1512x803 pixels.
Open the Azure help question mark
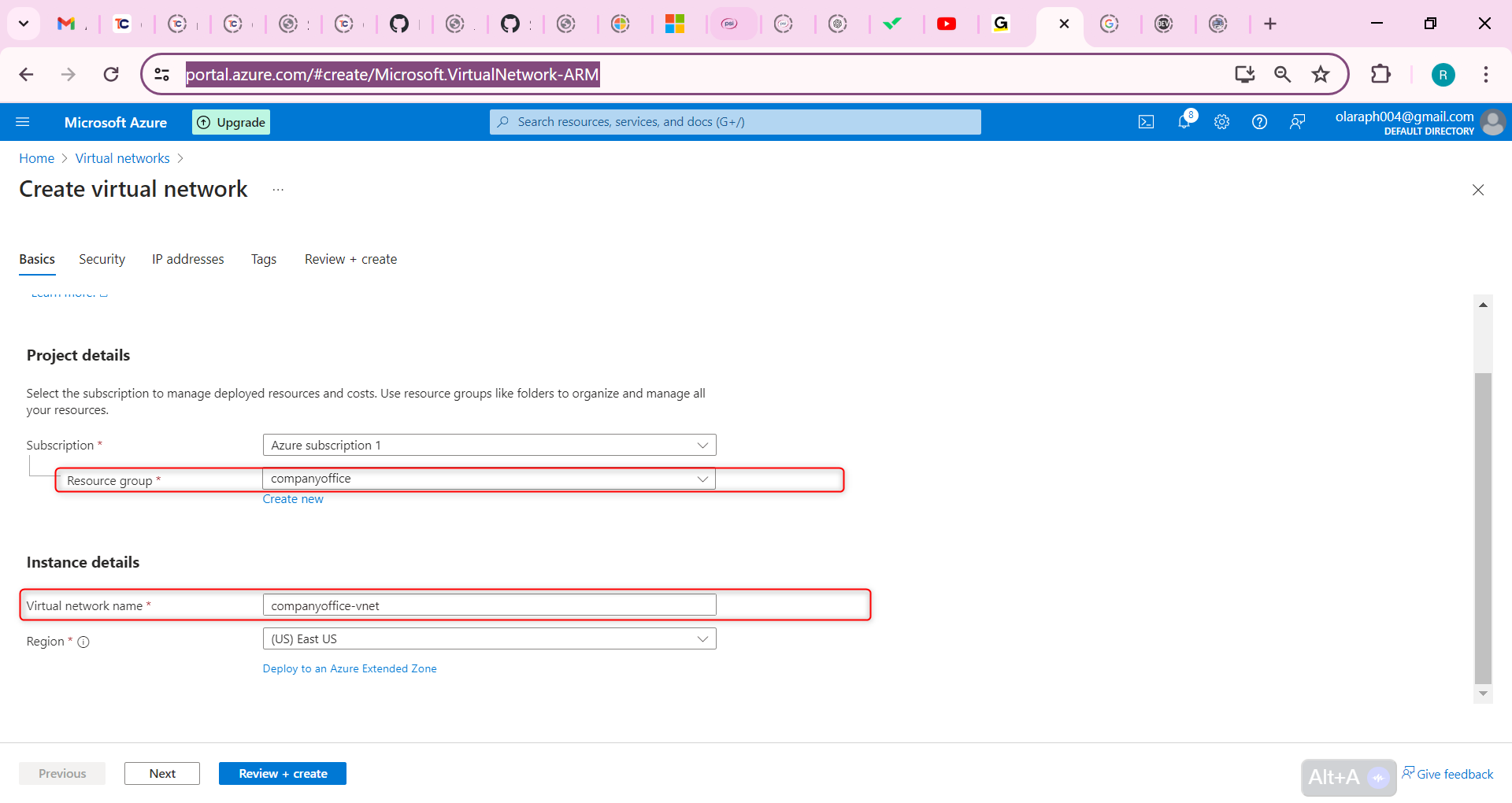[x=1260, y=122]
